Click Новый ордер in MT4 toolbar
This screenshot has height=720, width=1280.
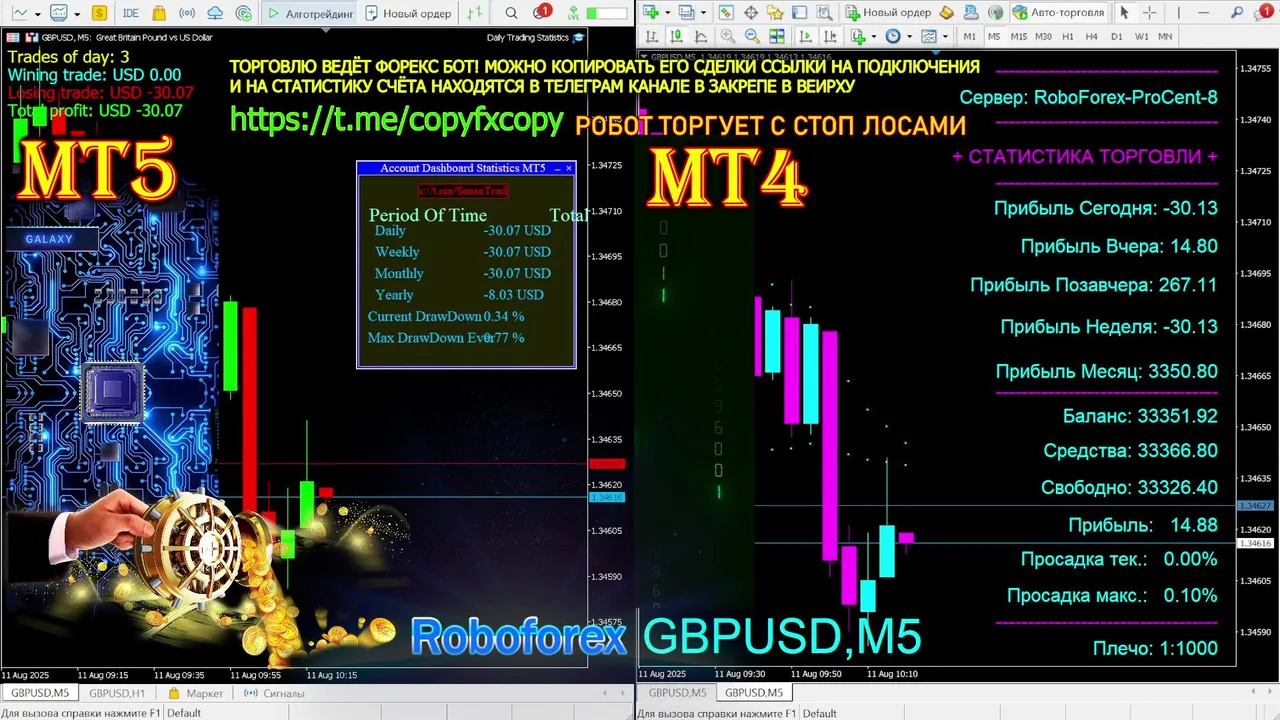[x=888, y=12]
